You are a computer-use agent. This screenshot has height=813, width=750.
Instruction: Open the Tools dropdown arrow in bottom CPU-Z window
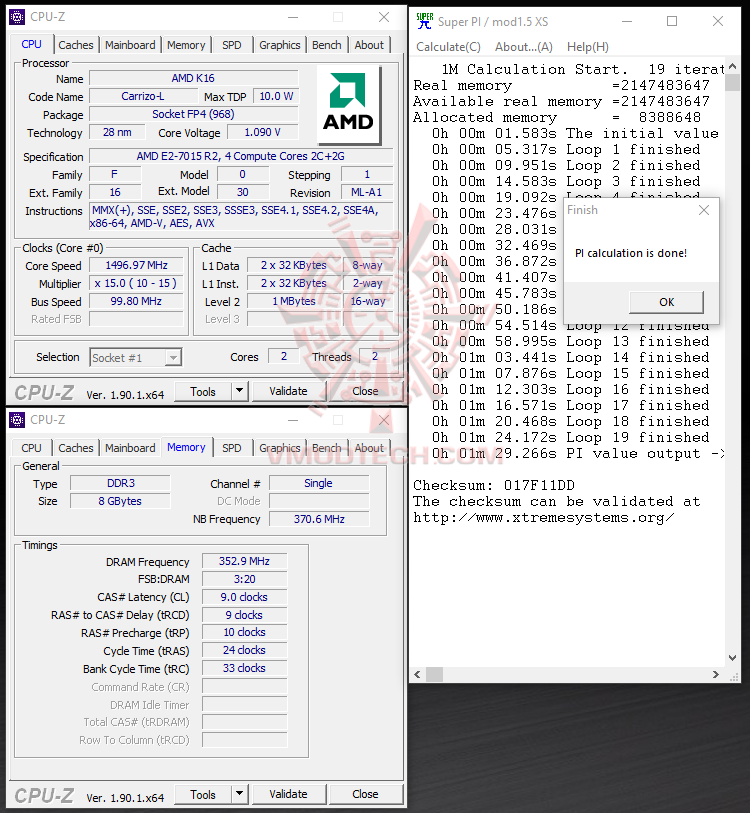click(239, 794)
